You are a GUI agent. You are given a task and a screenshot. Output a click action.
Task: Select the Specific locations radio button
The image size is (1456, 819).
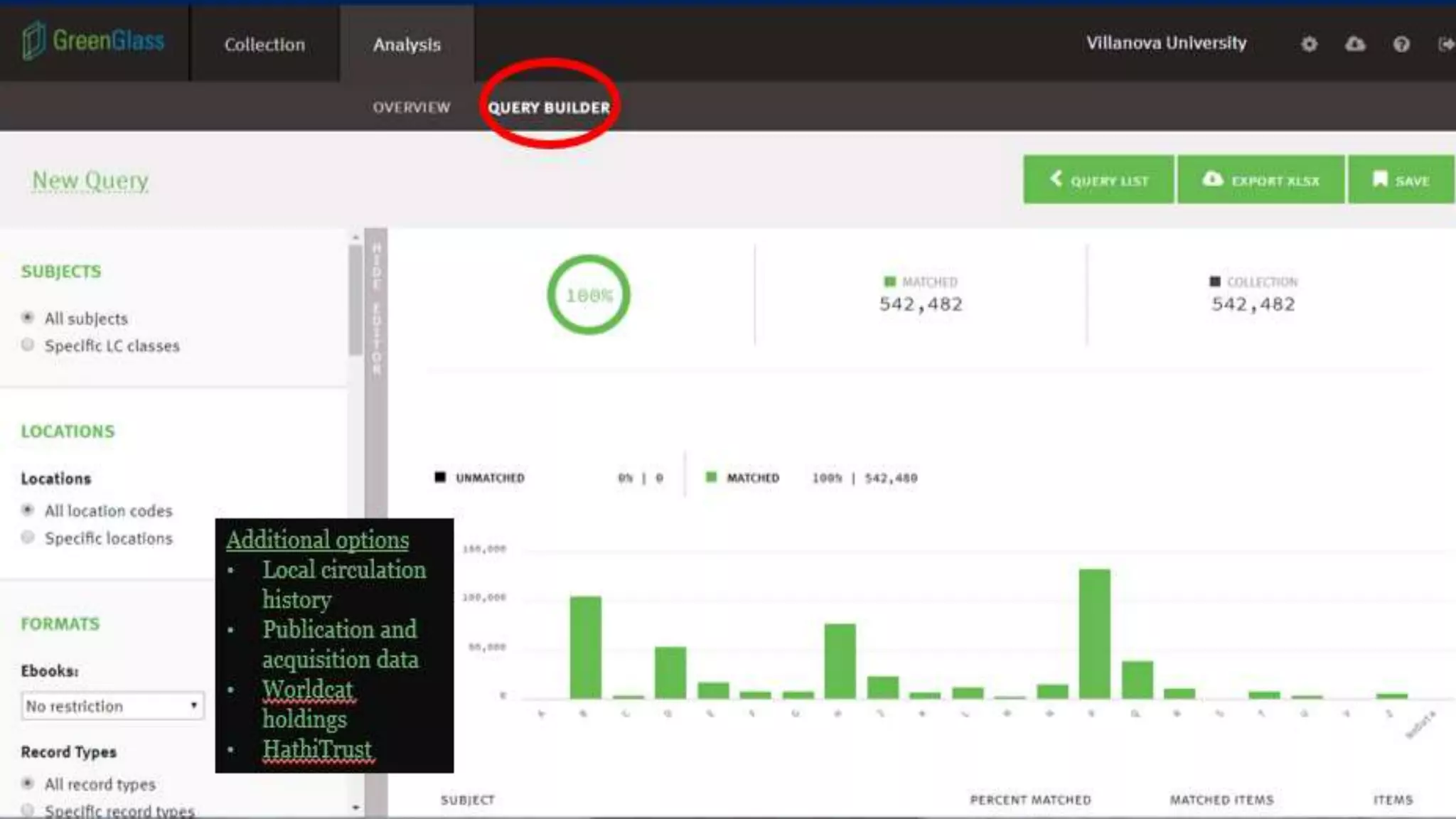28,537
